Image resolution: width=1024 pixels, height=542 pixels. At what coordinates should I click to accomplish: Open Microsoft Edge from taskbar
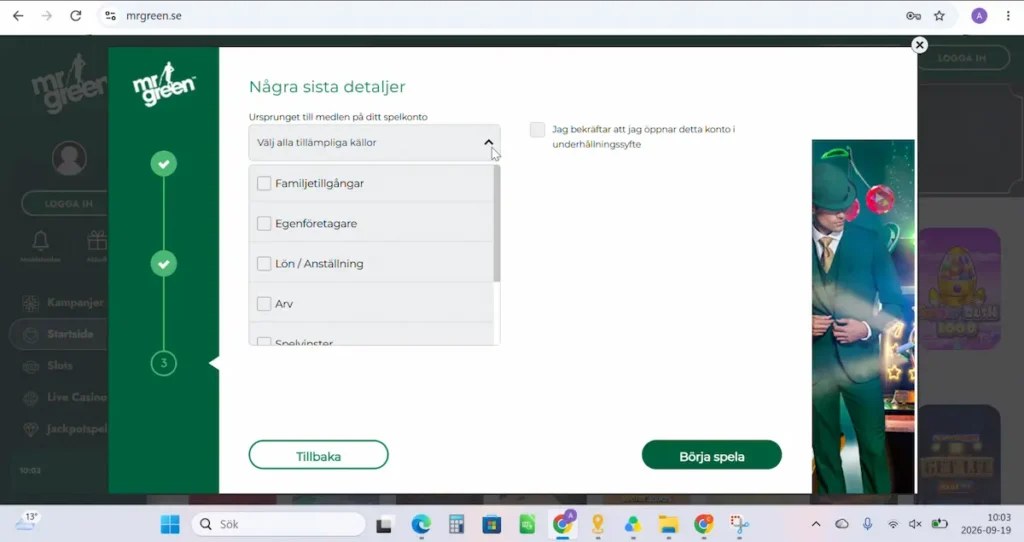pos(421,524)
